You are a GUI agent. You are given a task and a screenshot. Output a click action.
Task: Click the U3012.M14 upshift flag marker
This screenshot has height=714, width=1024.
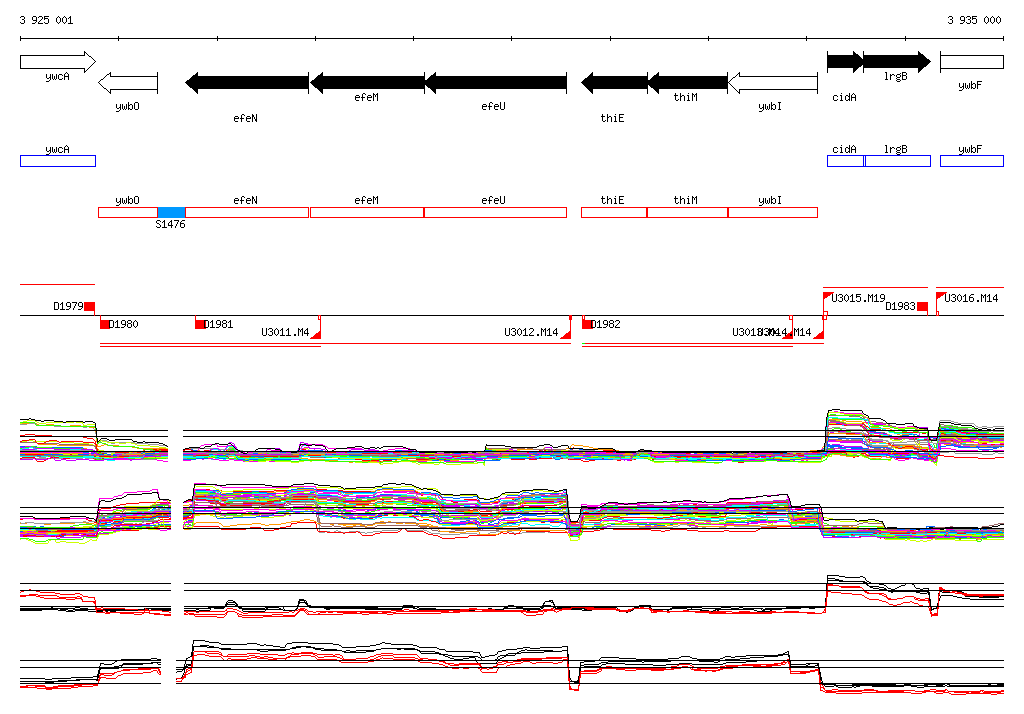pos(566,334)
